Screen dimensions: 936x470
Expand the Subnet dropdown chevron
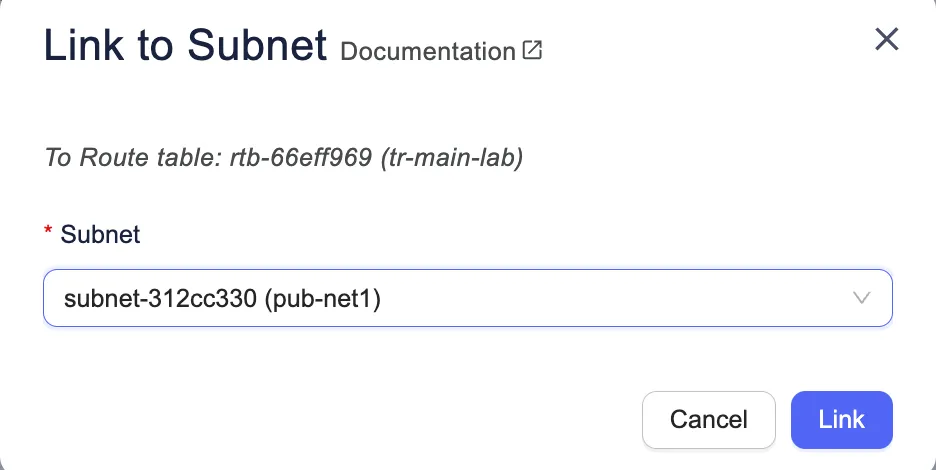[861, 298]
